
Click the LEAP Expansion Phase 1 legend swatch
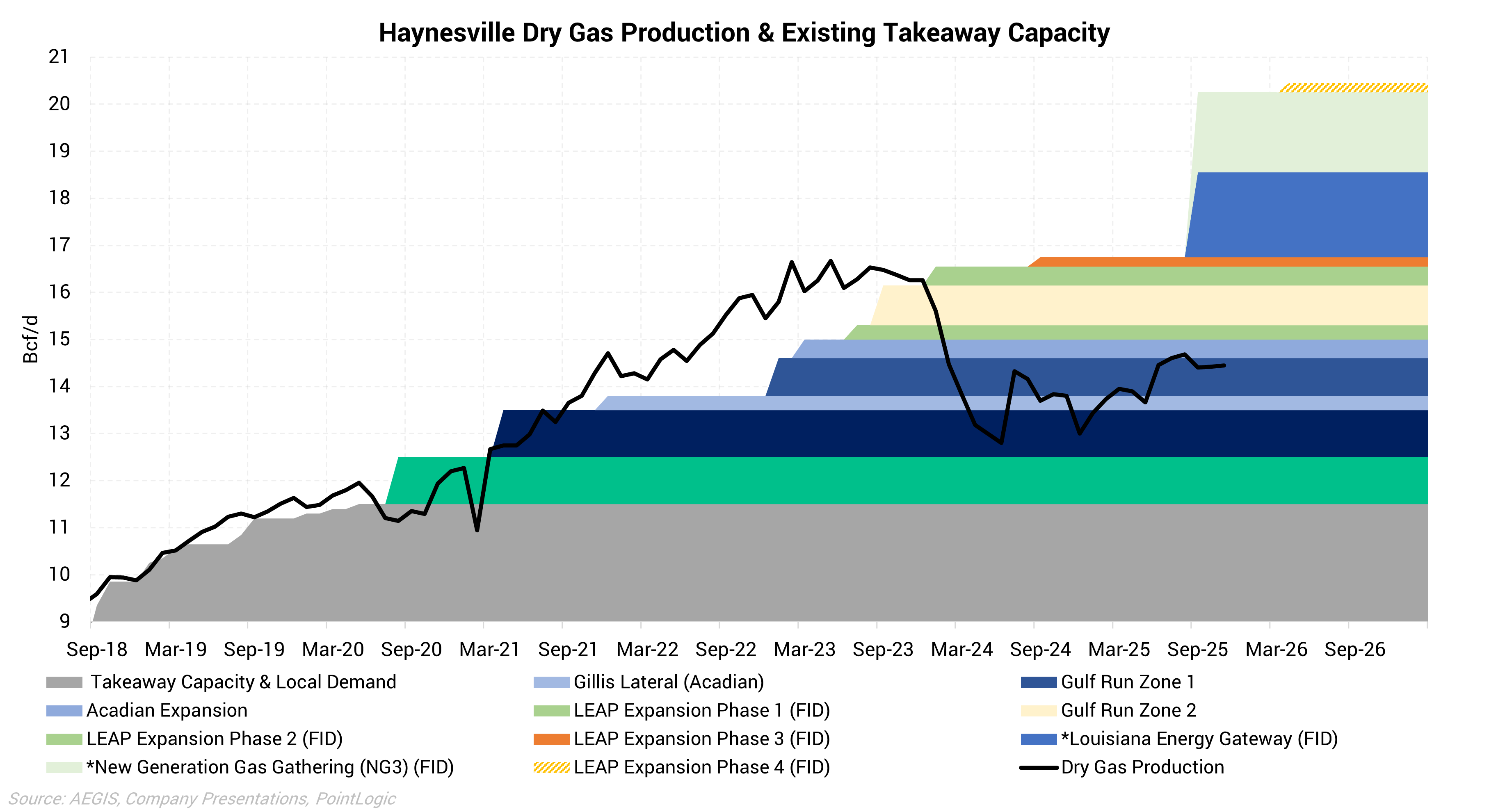coord(551,711)
